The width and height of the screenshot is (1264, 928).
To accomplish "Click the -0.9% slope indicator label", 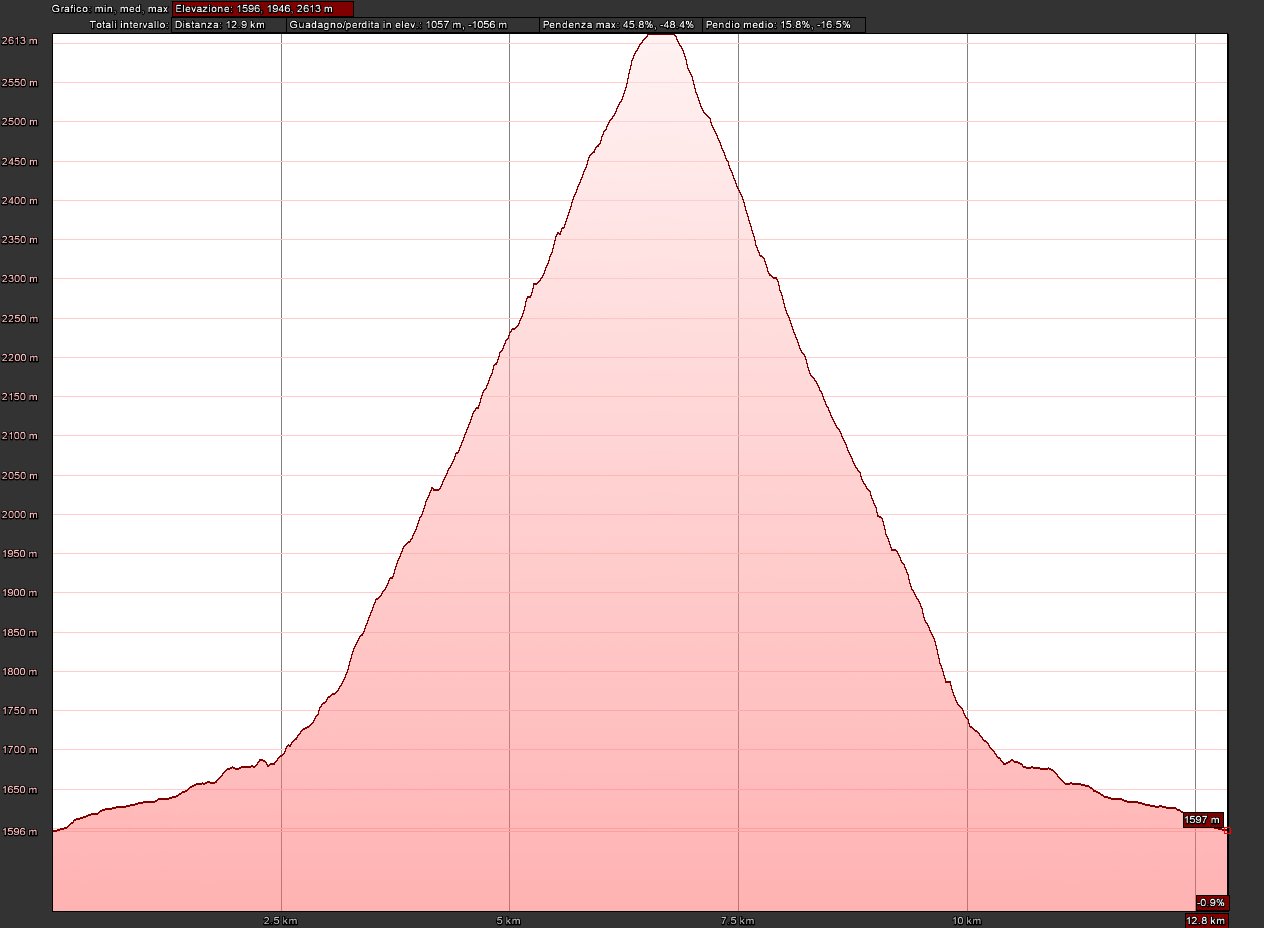I will coord(1211,901).
